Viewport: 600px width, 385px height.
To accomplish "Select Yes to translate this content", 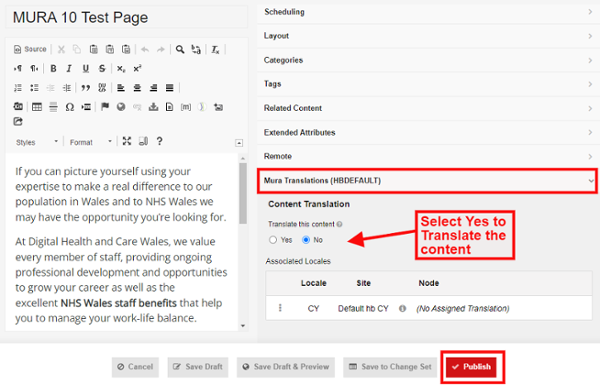I will pyautogui.click(x=273, y=240).
